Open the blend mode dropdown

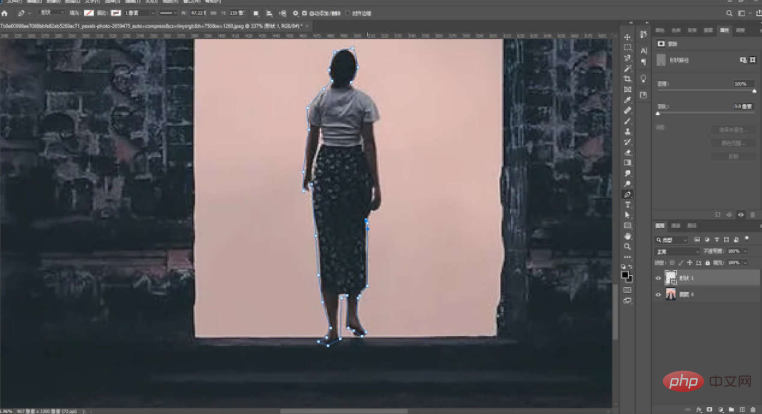pyautogui.click(x=676, y=251)
